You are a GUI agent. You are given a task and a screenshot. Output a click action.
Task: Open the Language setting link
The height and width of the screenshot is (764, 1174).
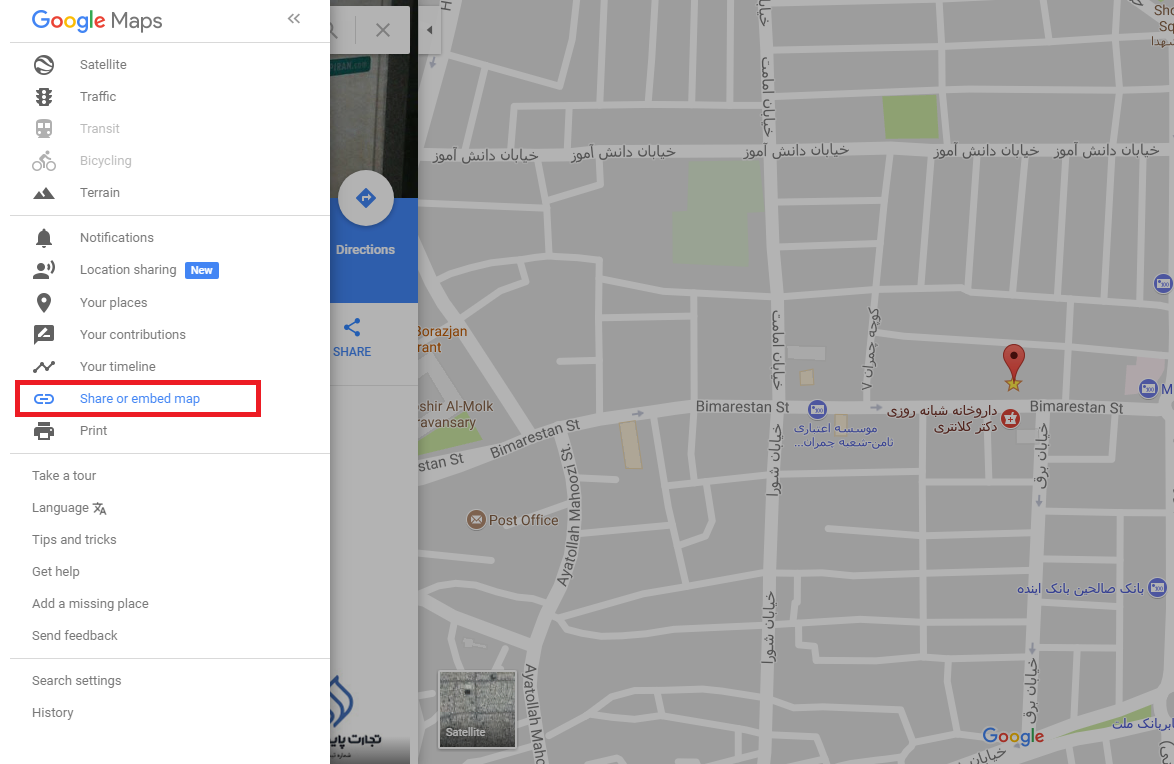pos(69,508)
